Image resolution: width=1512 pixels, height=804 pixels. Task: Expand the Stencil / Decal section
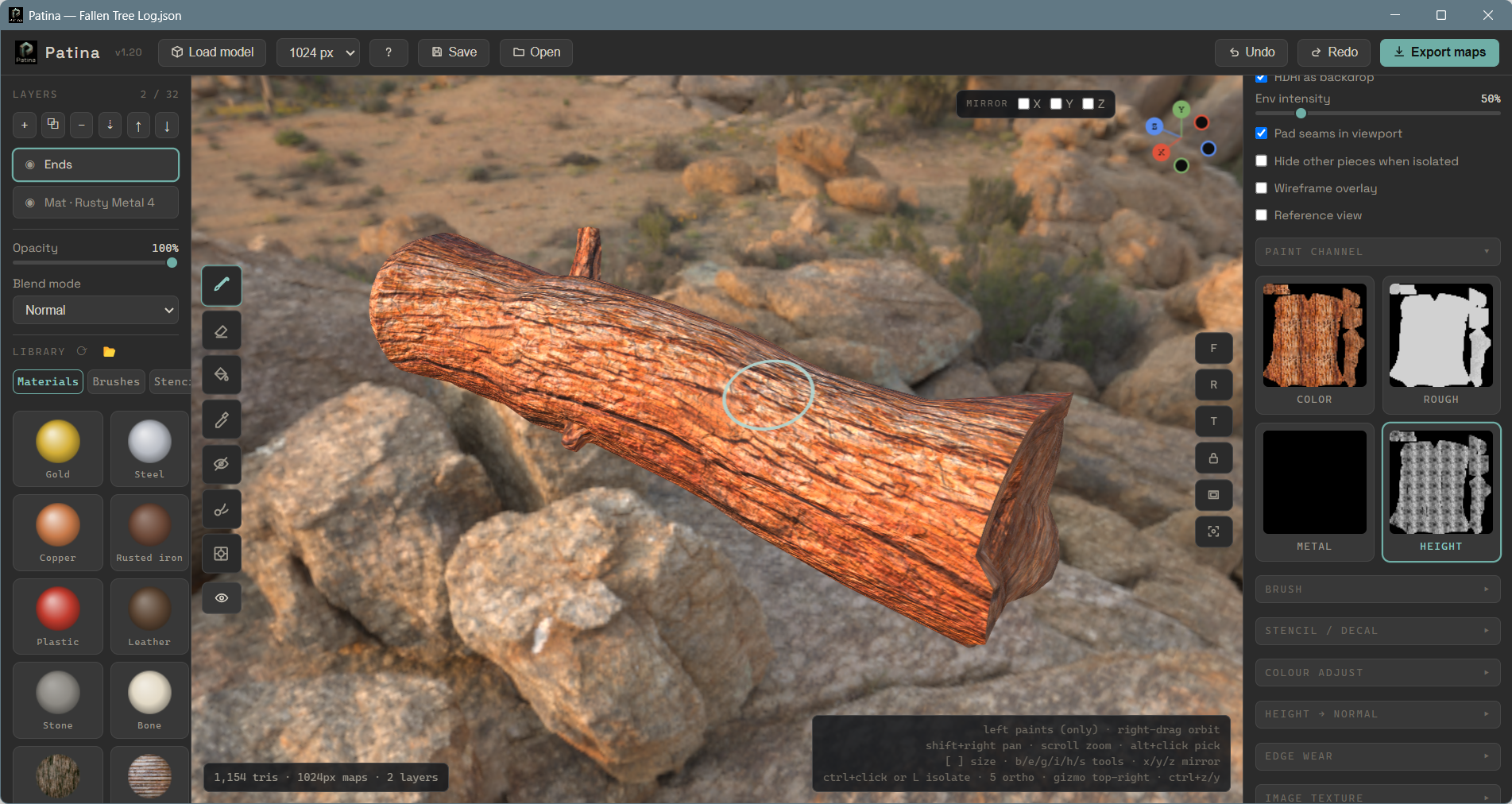tap(1378, 631)
